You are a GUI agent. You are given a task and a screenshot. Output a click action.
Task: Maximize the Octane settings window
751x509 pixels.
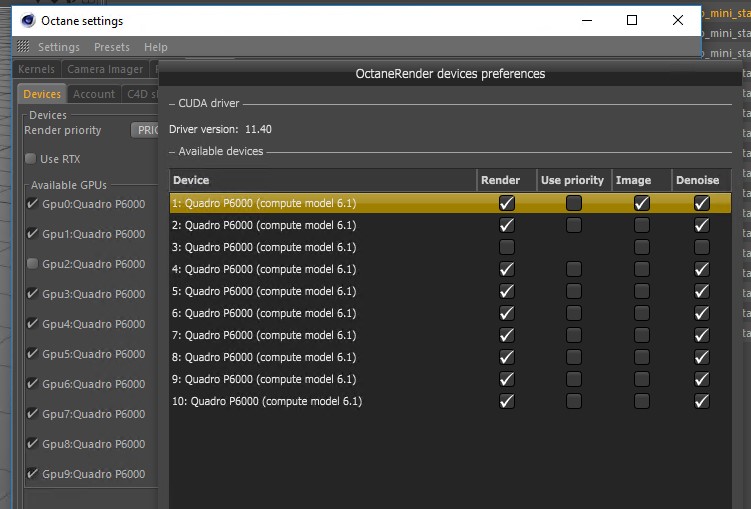[632, 20]
